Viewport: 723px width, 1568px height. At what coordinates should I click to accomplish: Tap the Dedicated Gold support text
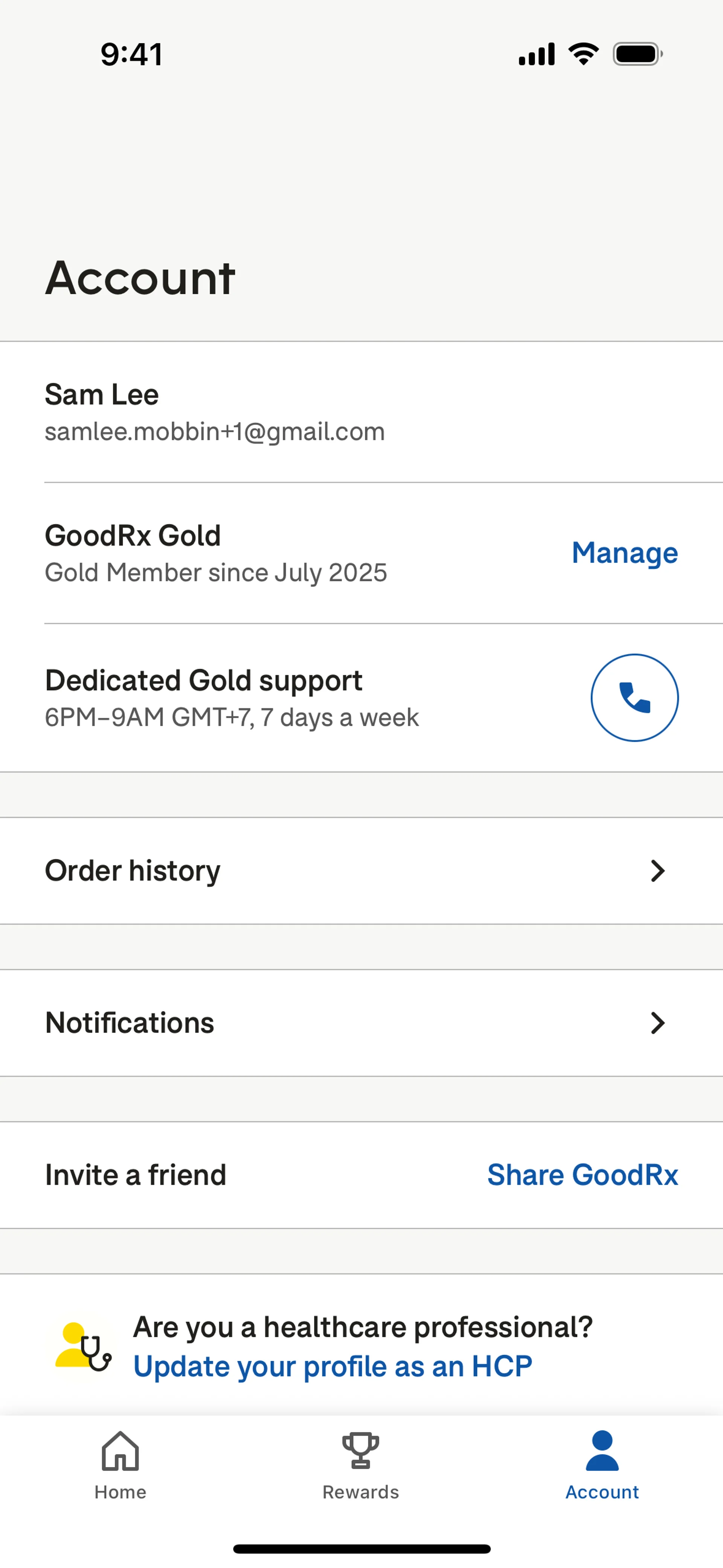click(203, 680)
